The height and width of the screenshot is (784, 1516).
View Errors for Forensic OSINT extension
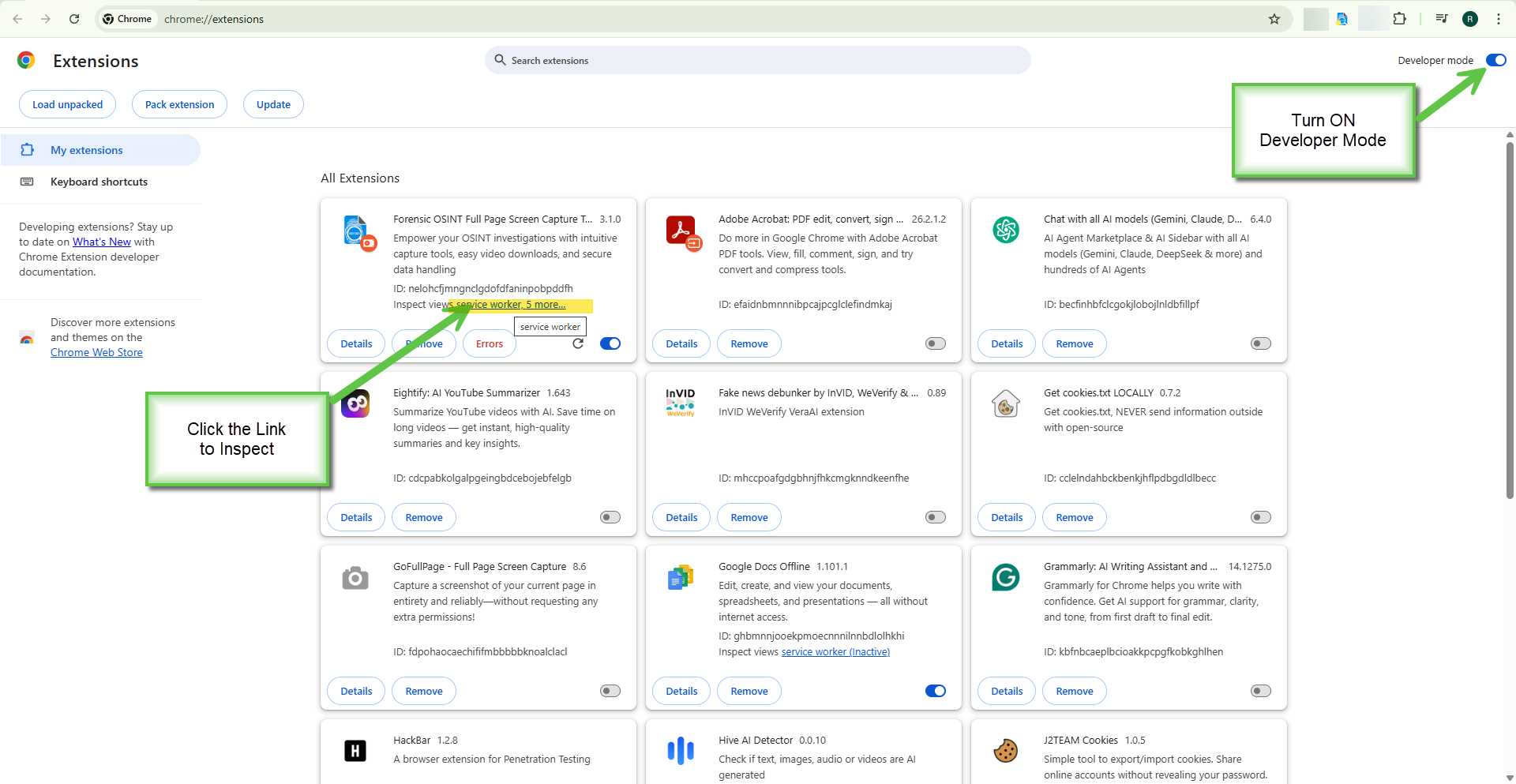(490, 343)
